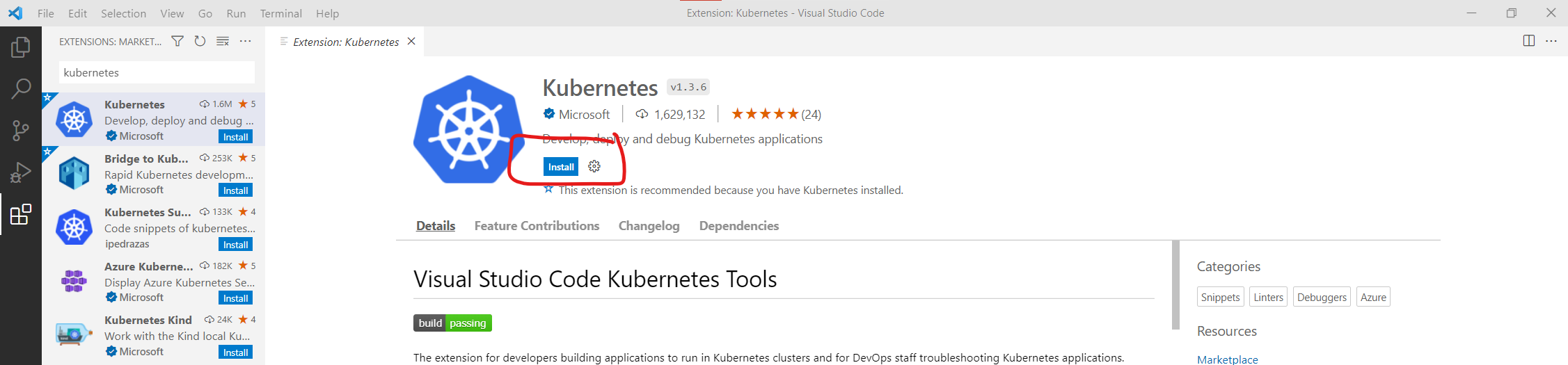The width and height of the screenshot is (1568, 365).
Task: Install Bridge to Kubernetes from the list
Action: 235,190
